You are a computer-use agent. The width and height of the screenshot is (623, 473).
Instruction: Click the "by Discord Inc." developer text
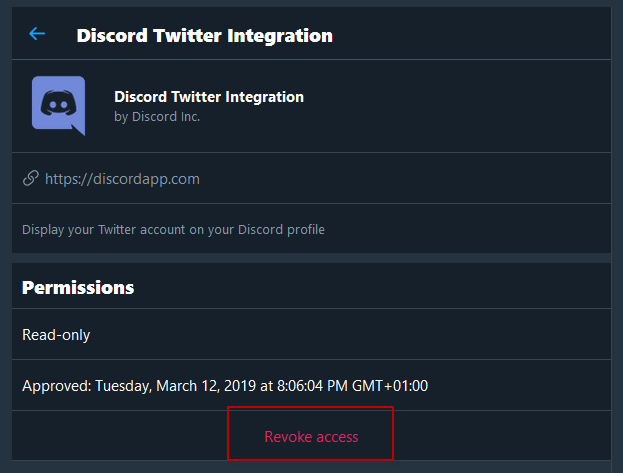(157, 116)
